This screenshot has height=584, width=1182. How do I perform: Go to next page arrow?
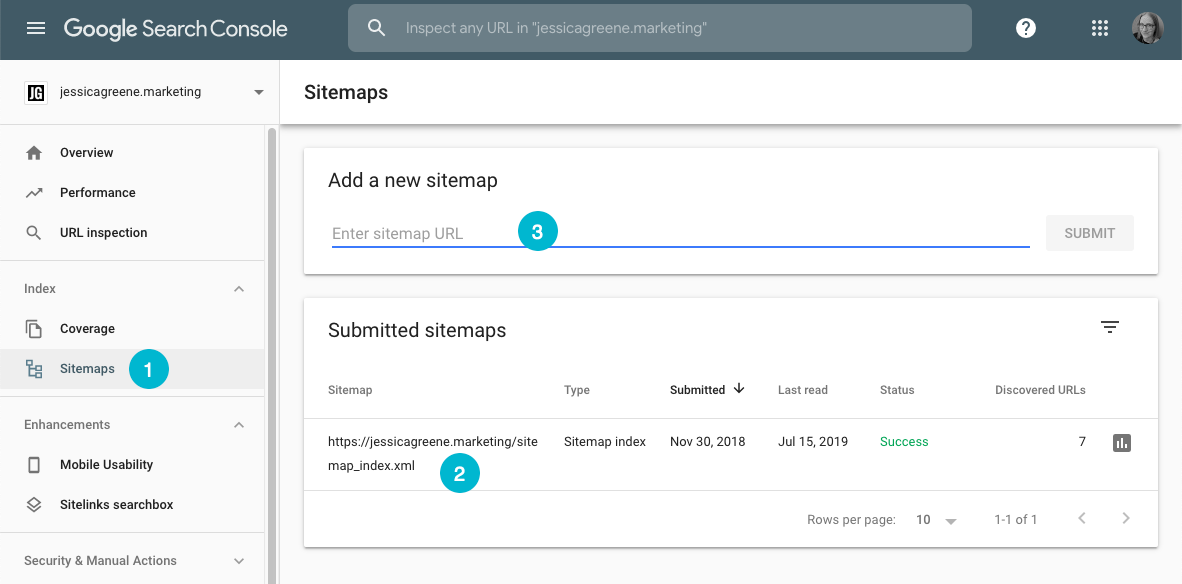[x=1126, y=519]
